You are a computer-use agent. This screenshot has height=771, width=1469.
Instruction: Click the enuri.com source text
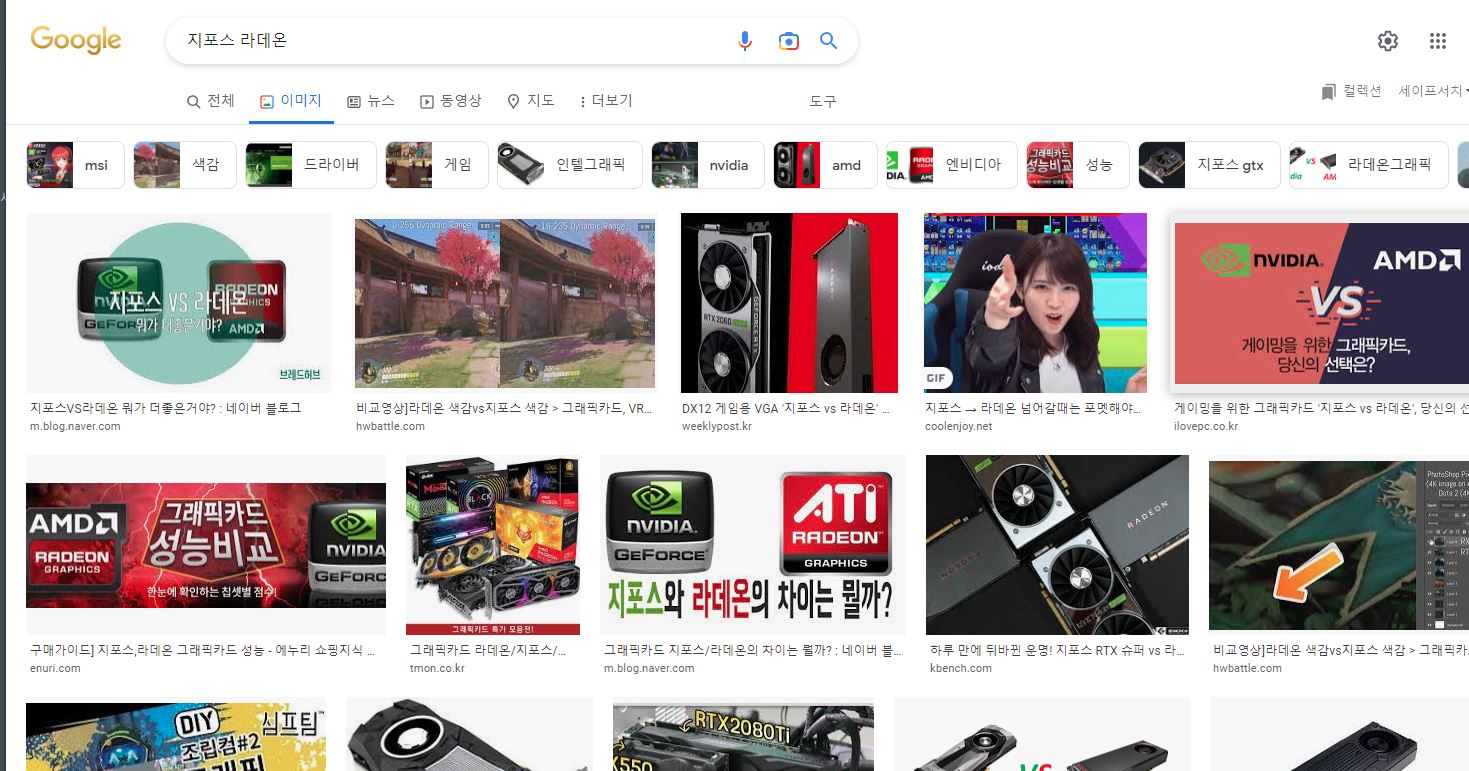[55, 668]
